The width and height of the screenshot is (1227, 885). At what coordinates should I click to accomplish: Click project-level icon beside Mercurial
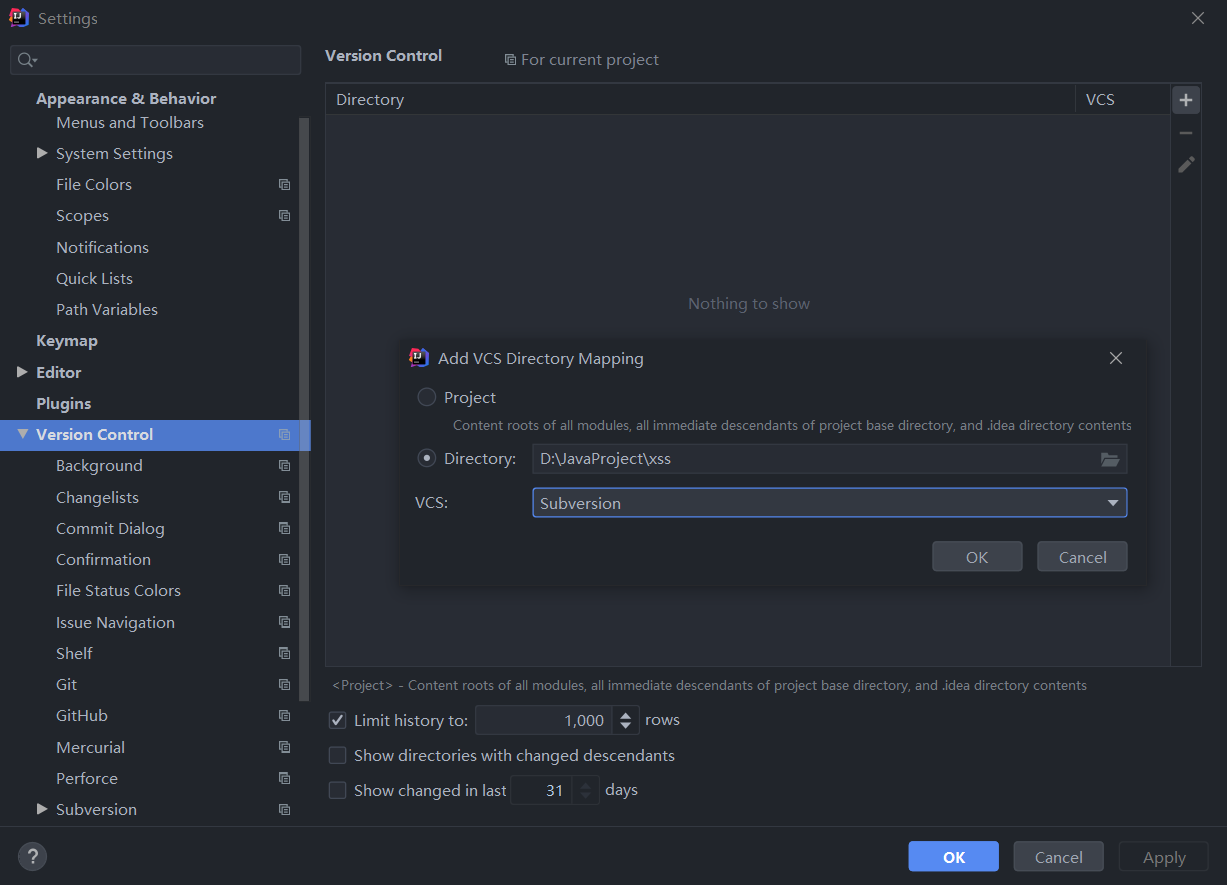pyautogui.click(x=285, y=747)
